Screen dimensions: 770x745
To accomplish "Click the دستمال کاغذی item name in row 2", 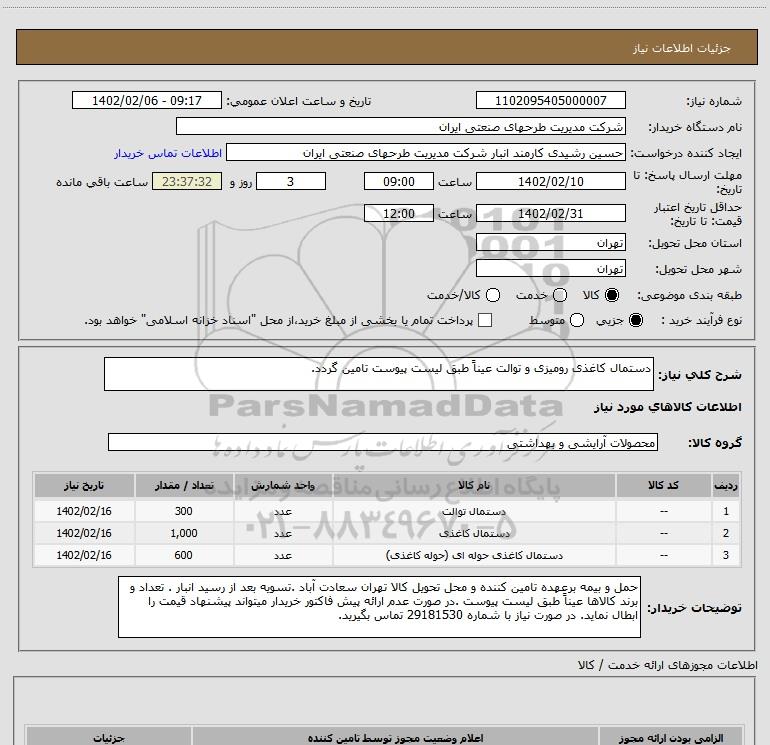I will [474, 533].
